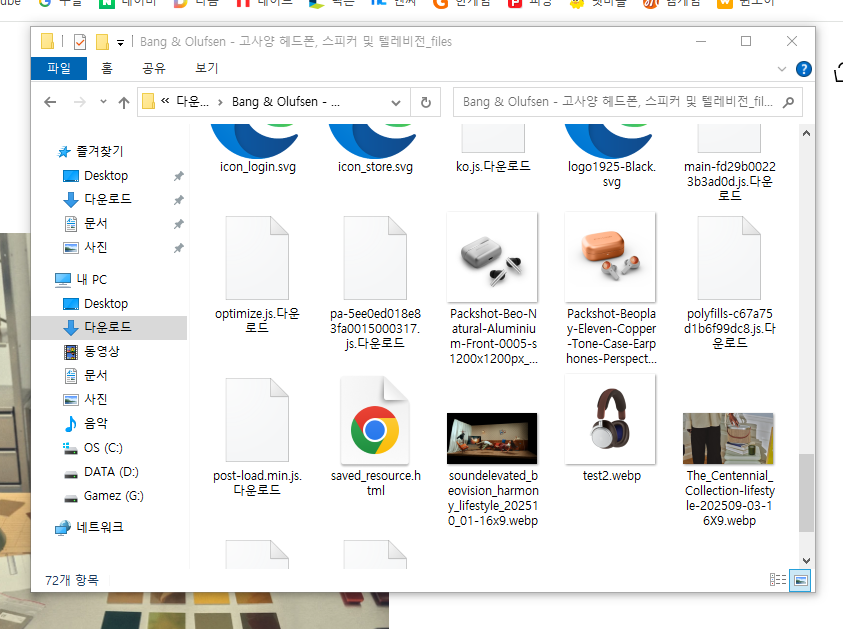Open pinned Desktop under 즐겨찾기

click(106, 176)
